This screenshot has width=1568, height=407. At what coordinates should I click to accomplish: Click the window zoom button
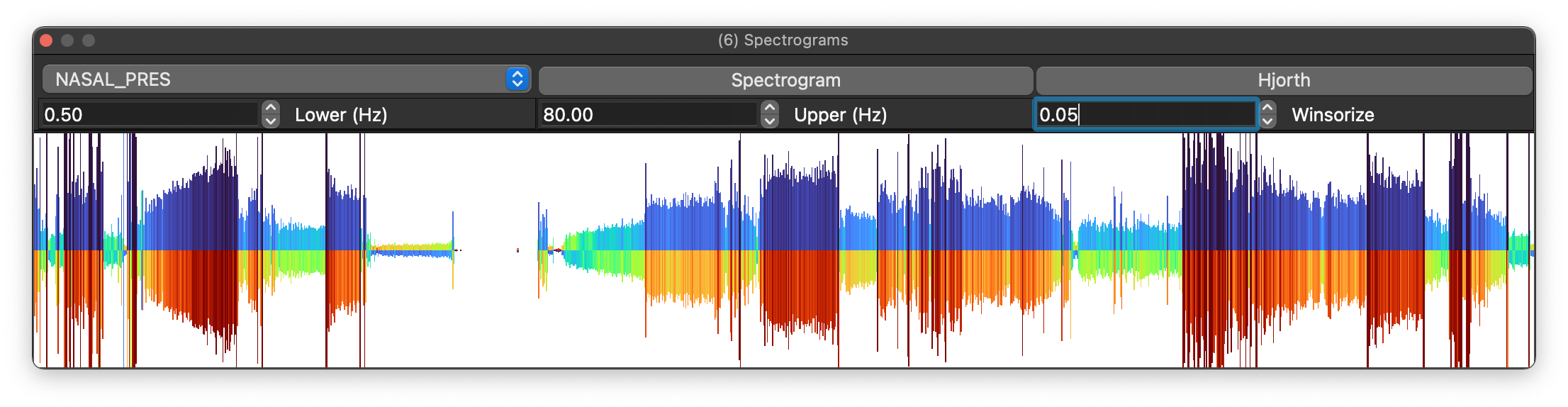(x=89, y=40)
